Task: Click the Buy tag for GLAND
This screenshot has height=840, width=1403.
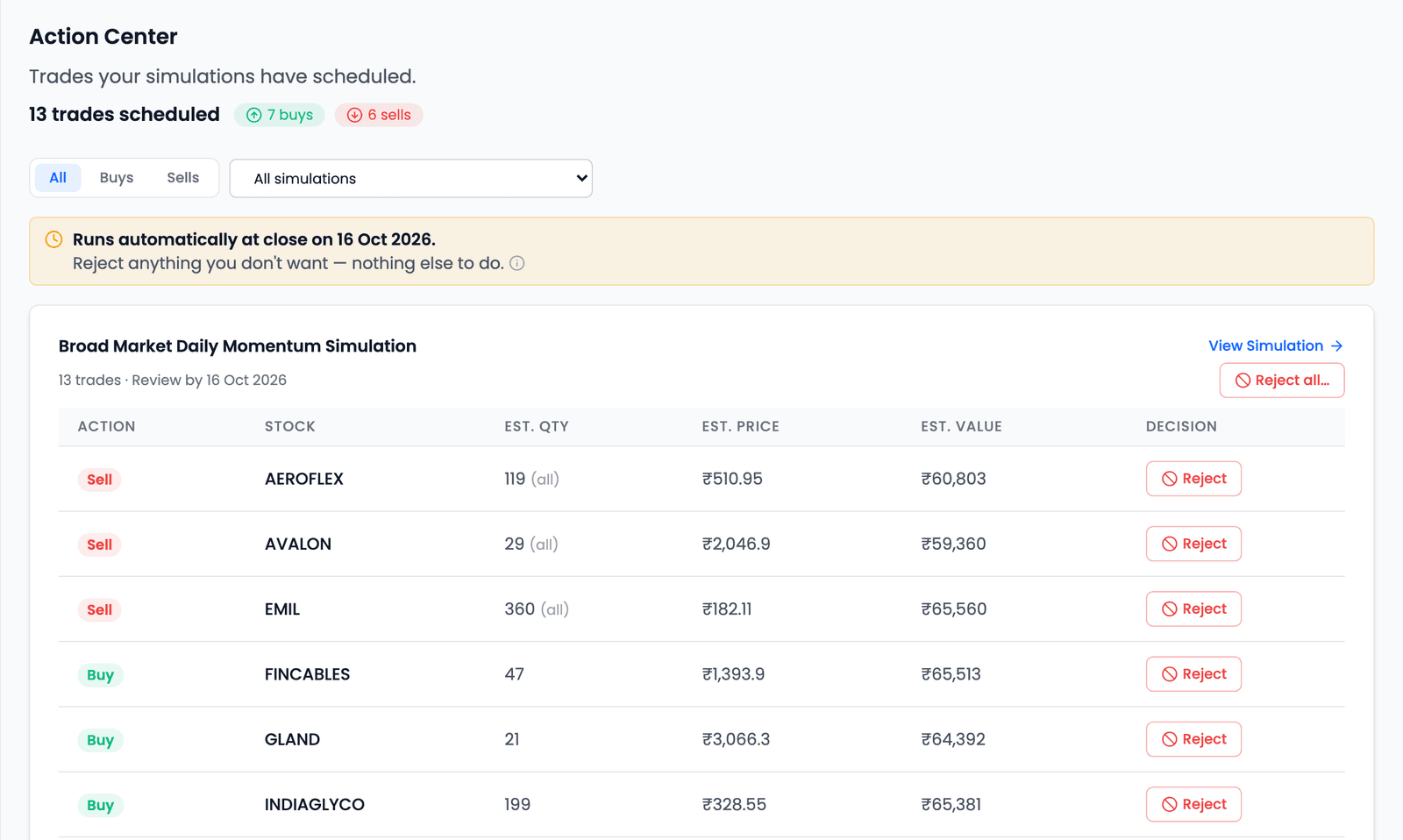Action: pyautogui.click(x=101, y=740)
